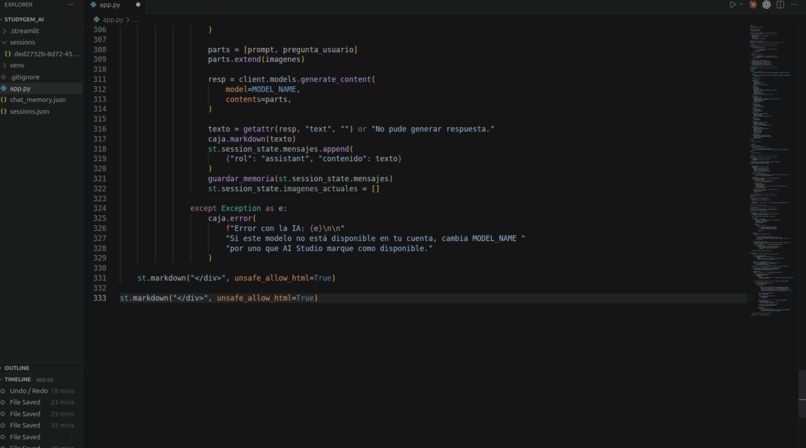The width and height of the screenshot is (806, 448).
Task: Run the Python file with the play icon
Action: pyautogui.click(x=732, y=5)
